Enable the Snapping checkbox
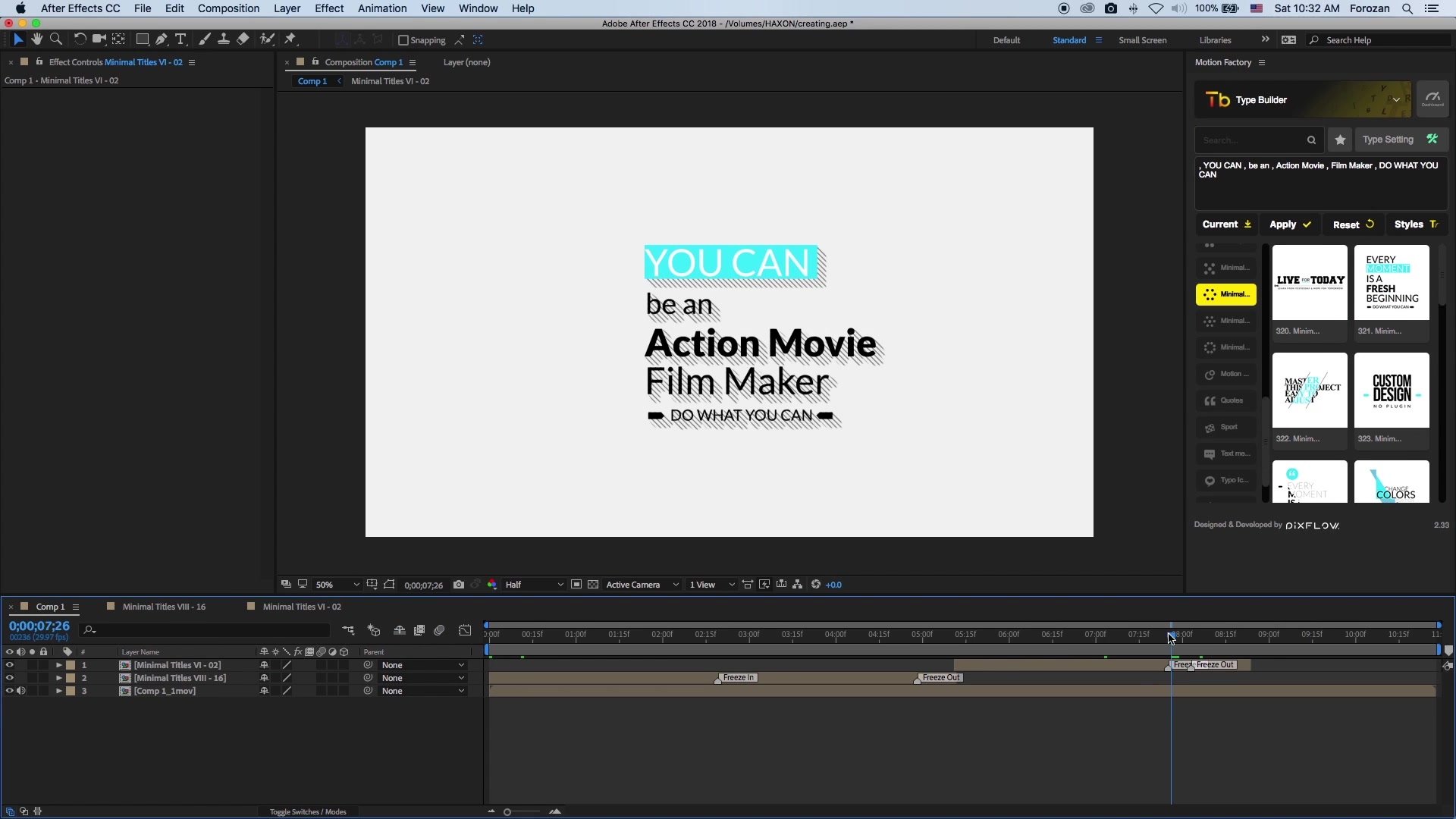1456x819 pixels. coord(403,40)
